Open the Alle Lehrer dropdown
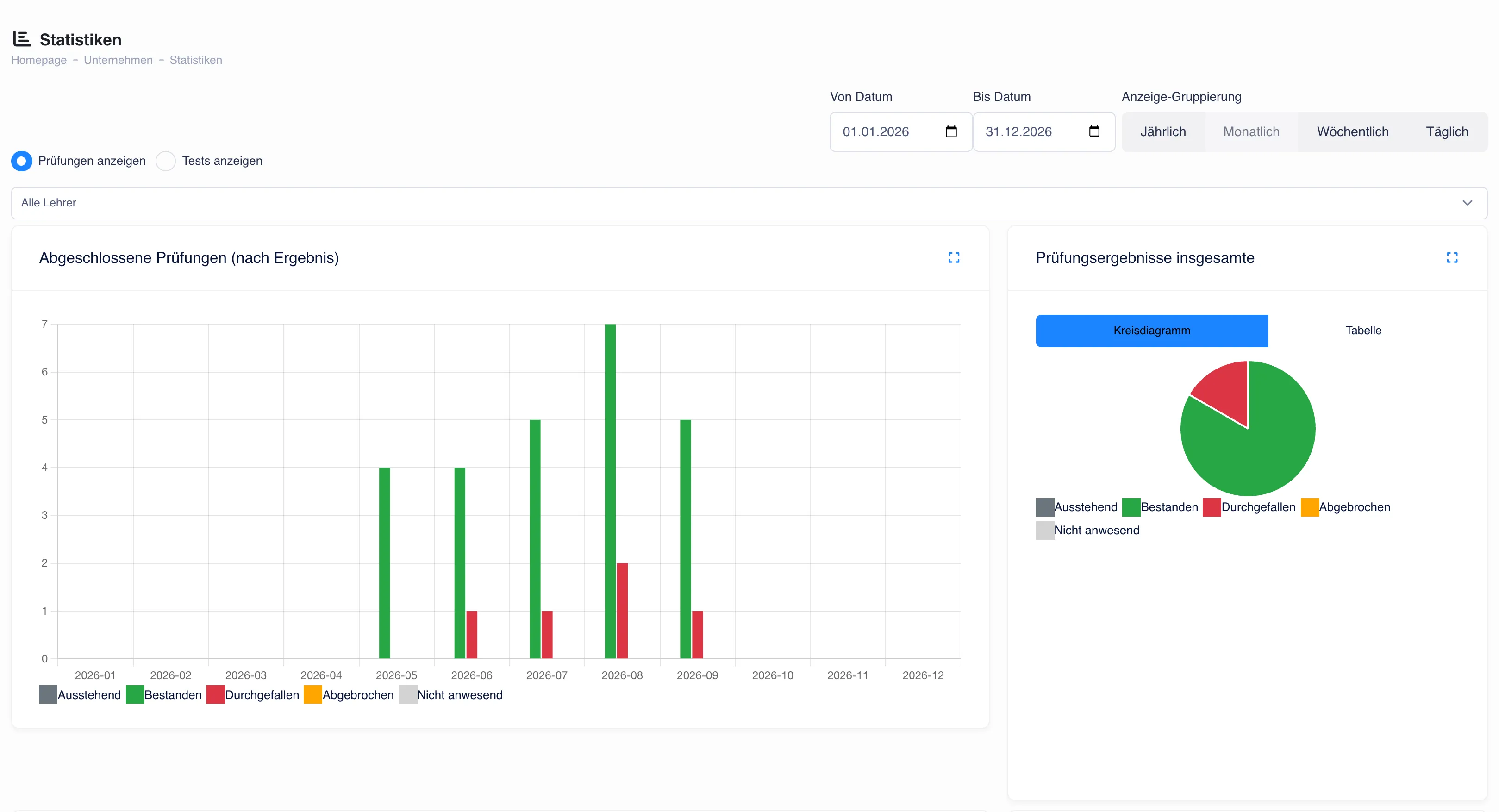This screenshot has width=1499, height=812. click(749, 203)
